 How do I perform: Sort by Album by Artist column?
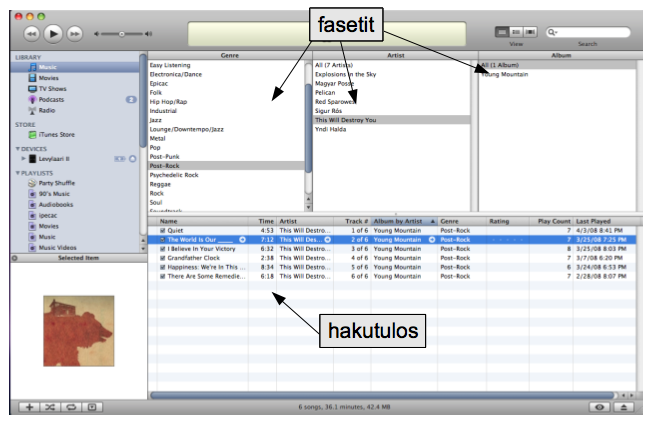(404, 221)
